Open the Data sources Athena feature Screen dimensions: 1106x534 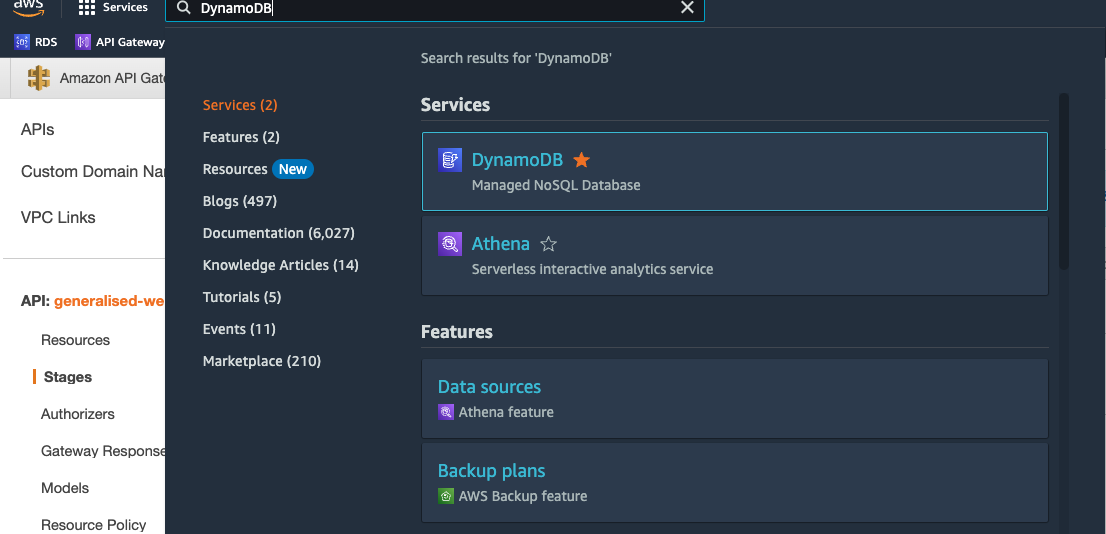click(489, 387)
